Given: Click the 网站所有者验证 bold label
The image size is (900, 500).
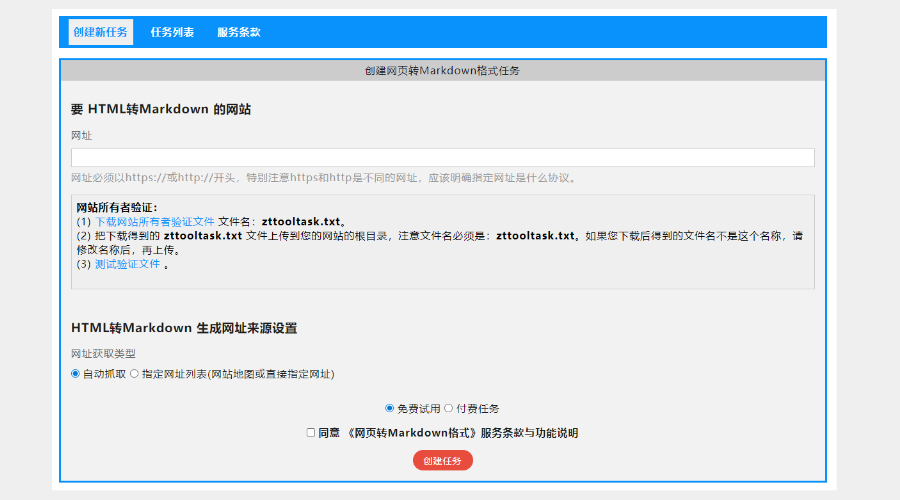Looking at the screenshot, I should pyautogui.click(x=117, y=207).
